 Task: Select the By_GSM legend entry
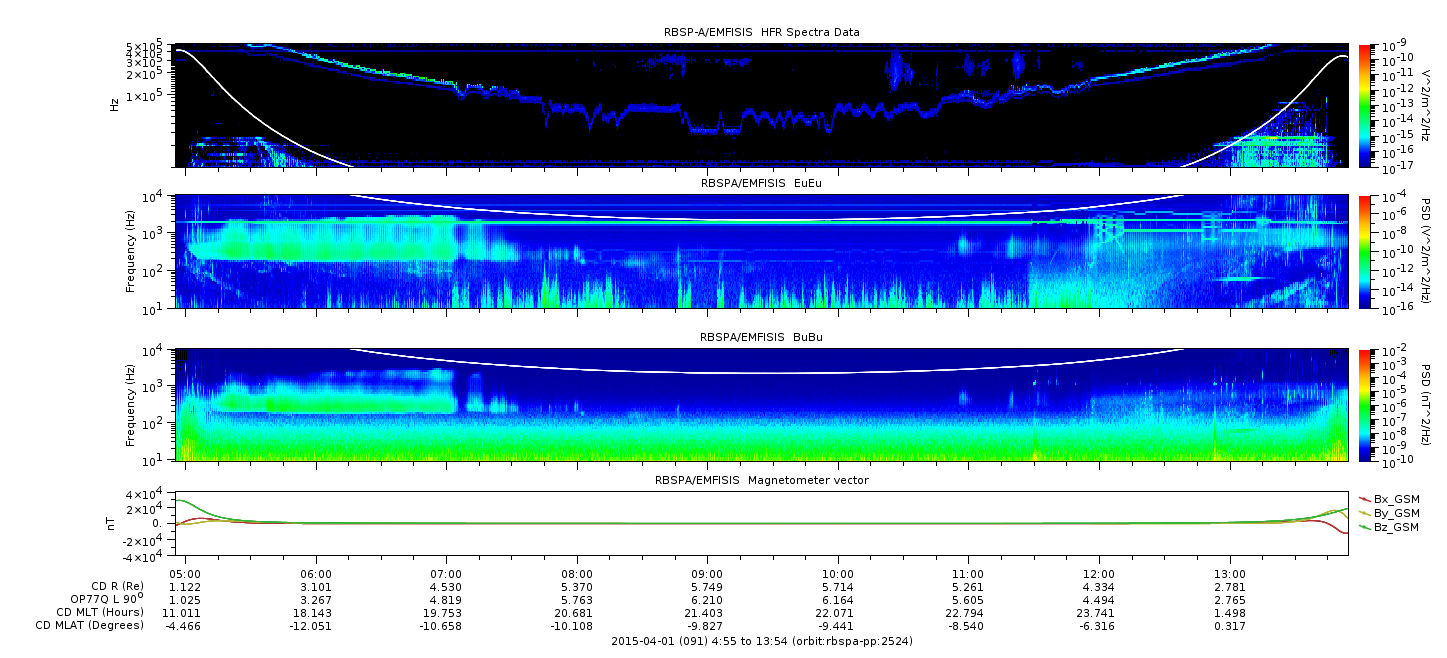(1395, 512)
